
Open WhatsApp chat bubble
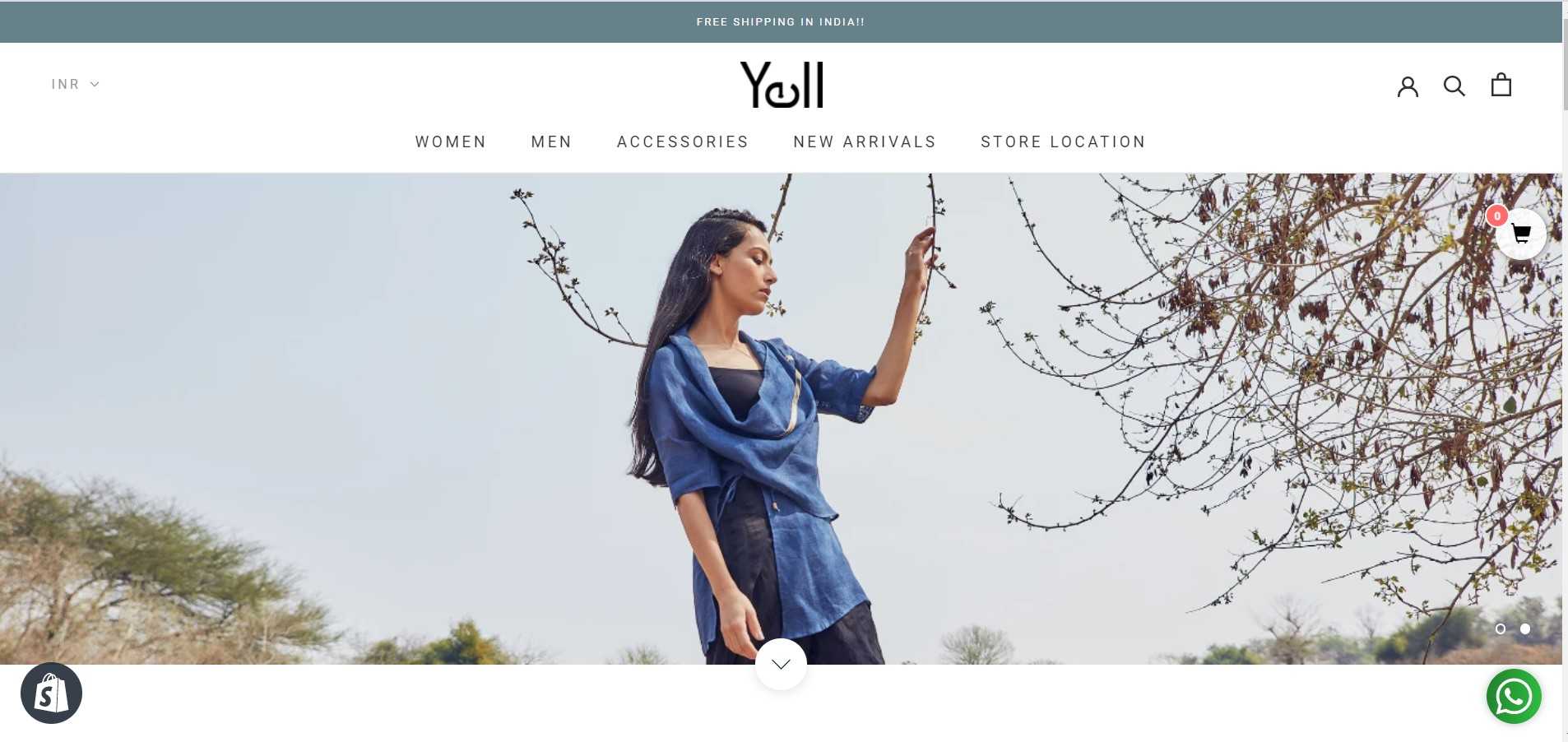(1514, 697)
